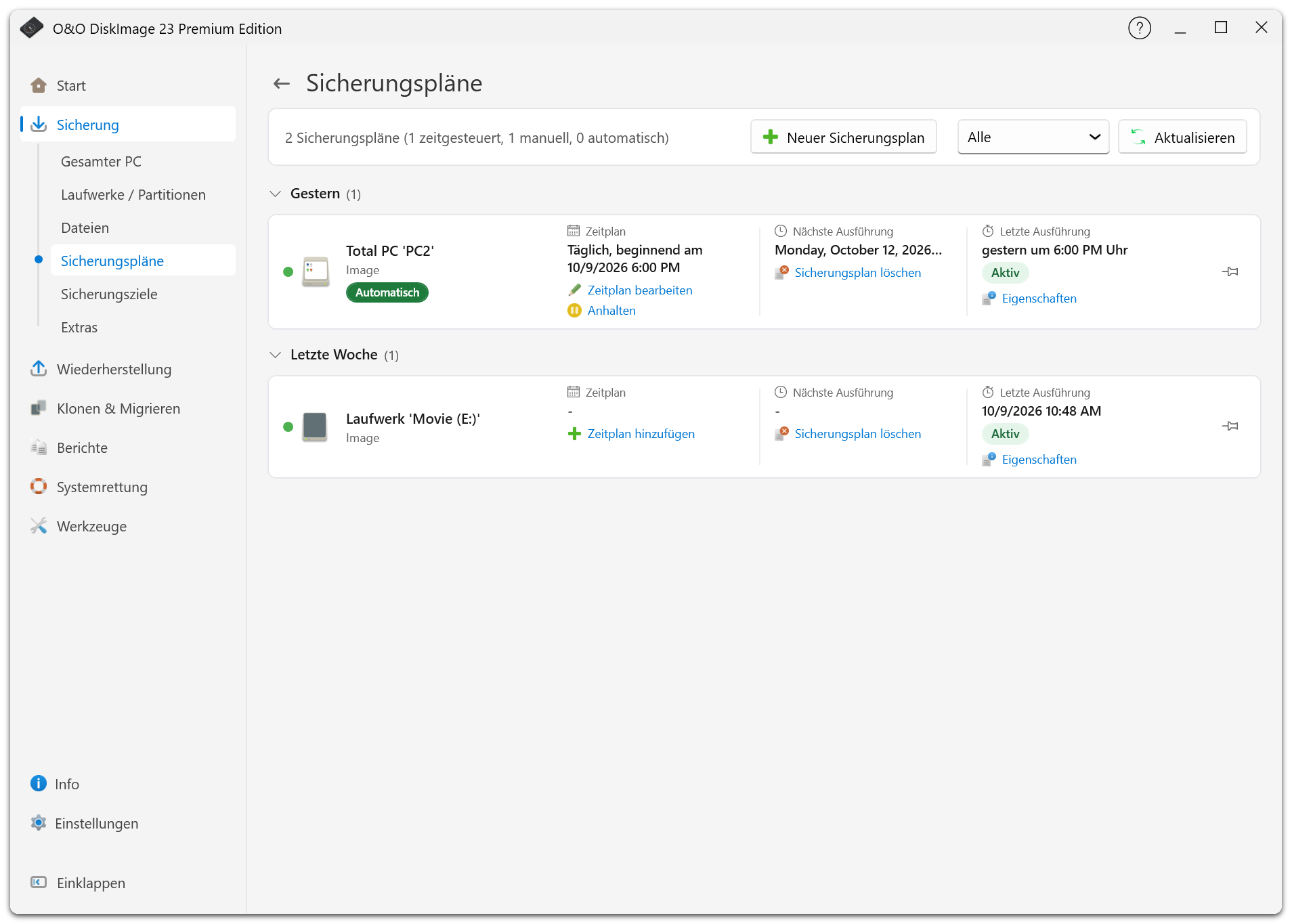
Task: Create a Neuer Sicherungsplan
Action: coord(843,137)
